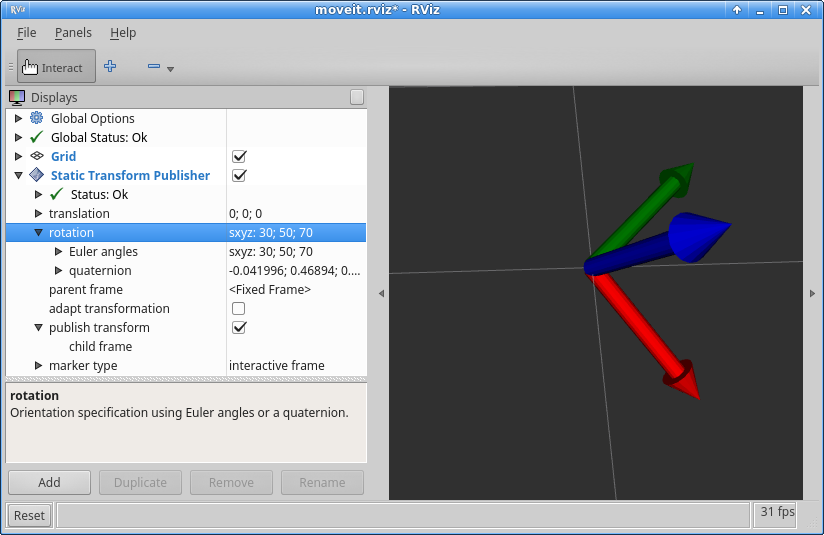824x535 pixels.
Task: Enable the adapt transformation checkbox
Action: point(239,308)
